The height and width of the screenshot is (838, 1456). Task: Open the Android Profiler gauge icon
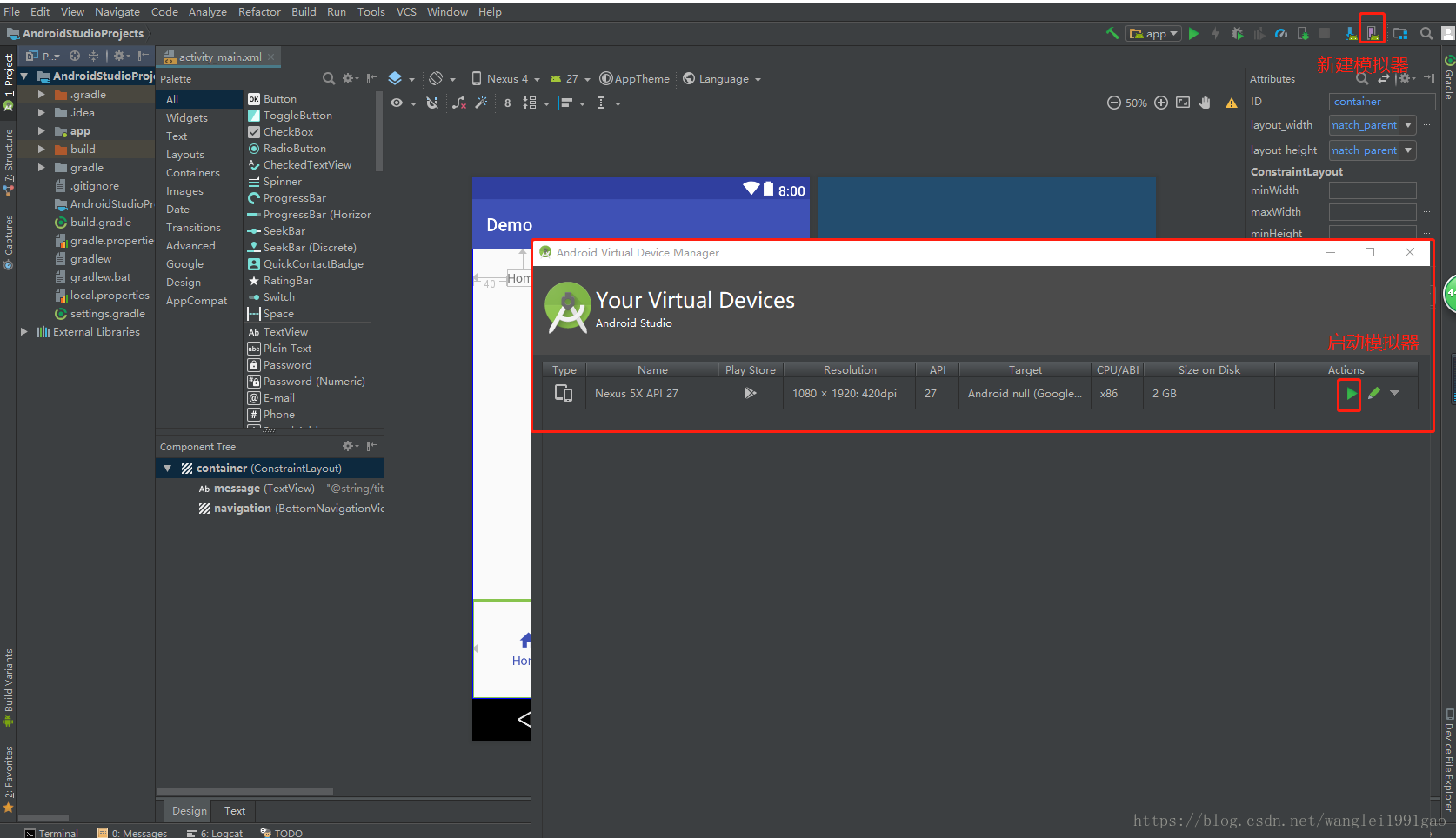[1281, 33]
